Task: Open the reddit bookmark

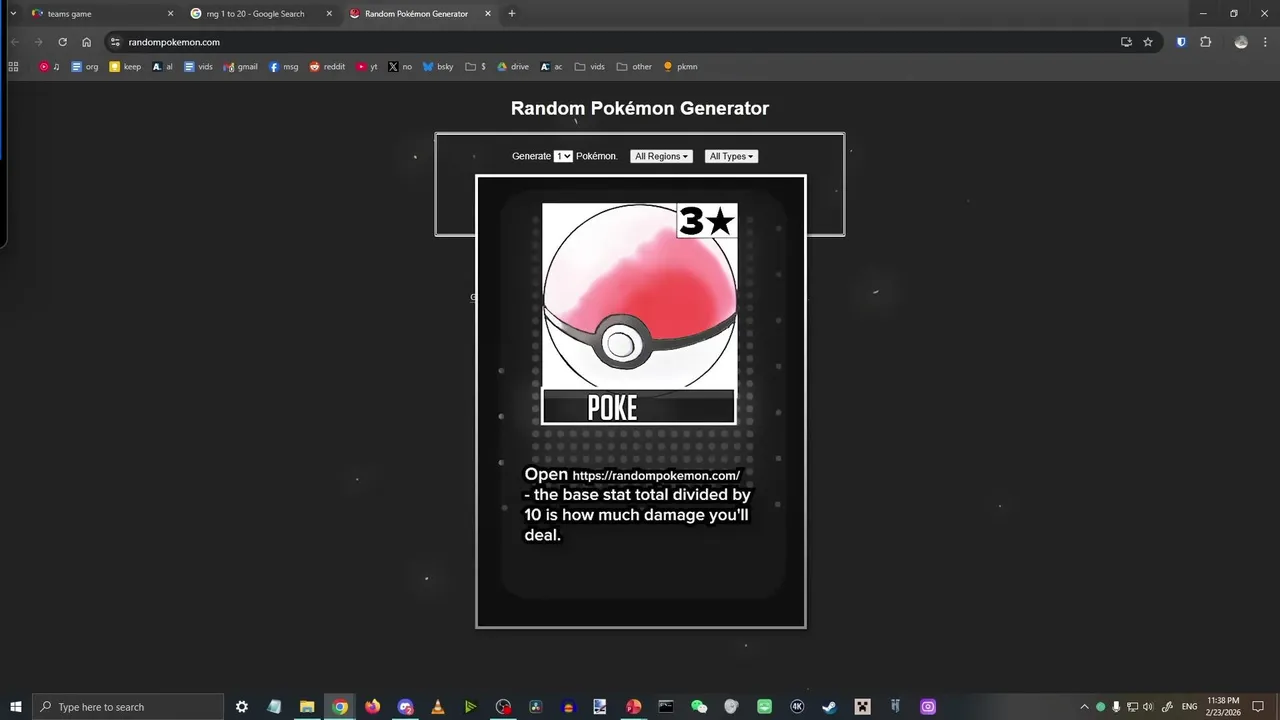Action: pyautogui.click(x=328, y=67)
